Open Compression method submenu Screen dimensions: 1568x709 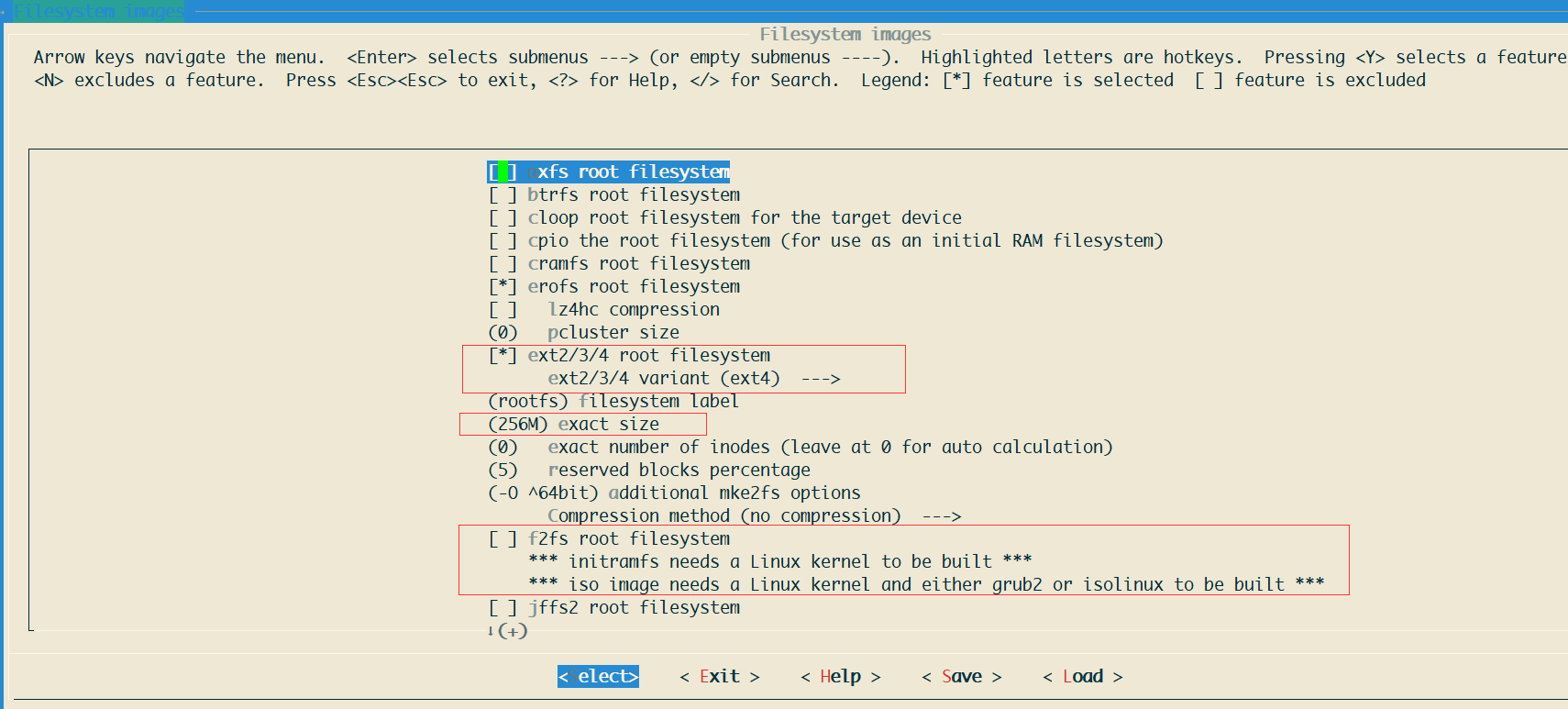754,515
